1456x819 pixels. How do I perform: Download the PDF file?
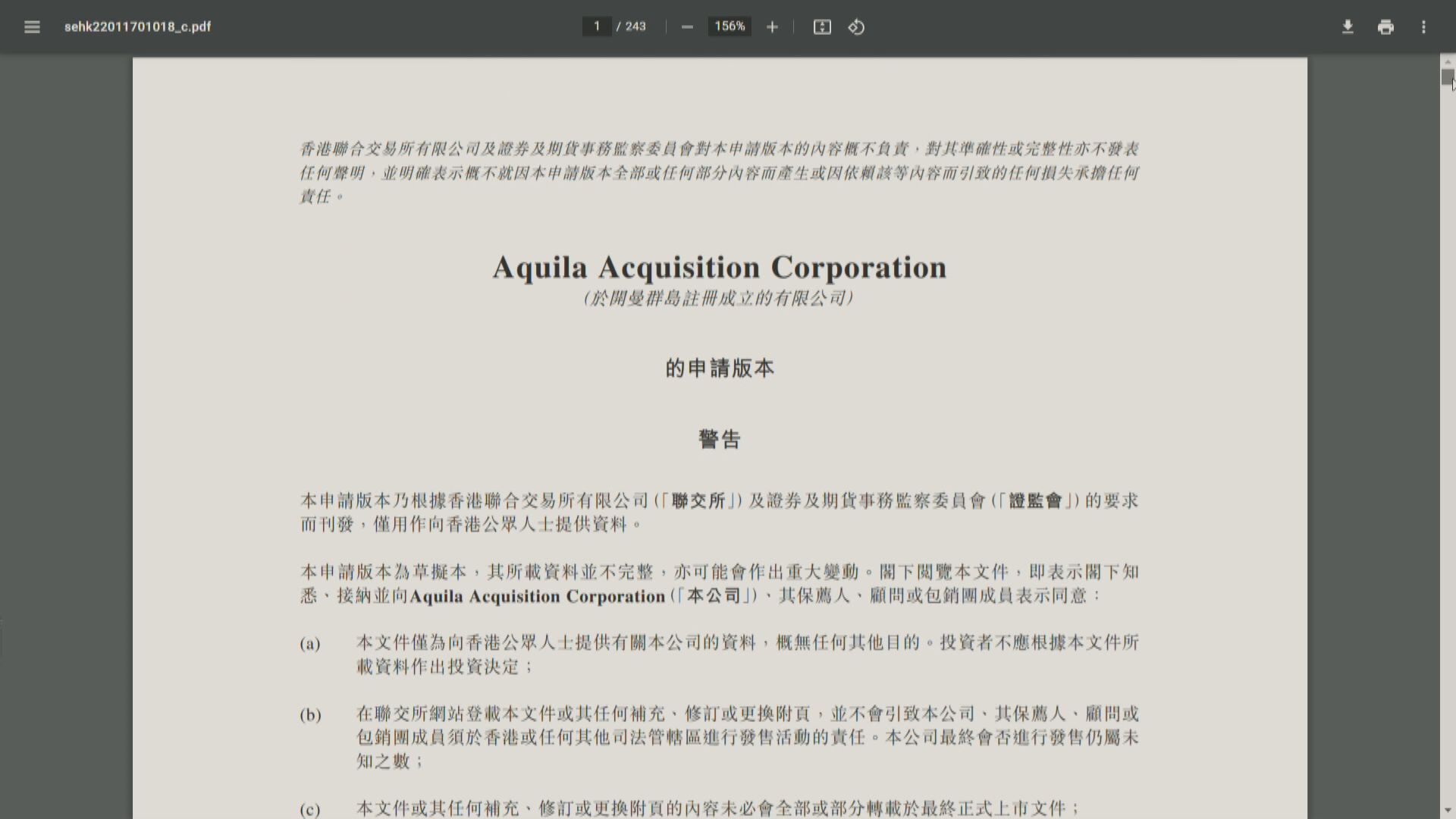click(1348, 27)
